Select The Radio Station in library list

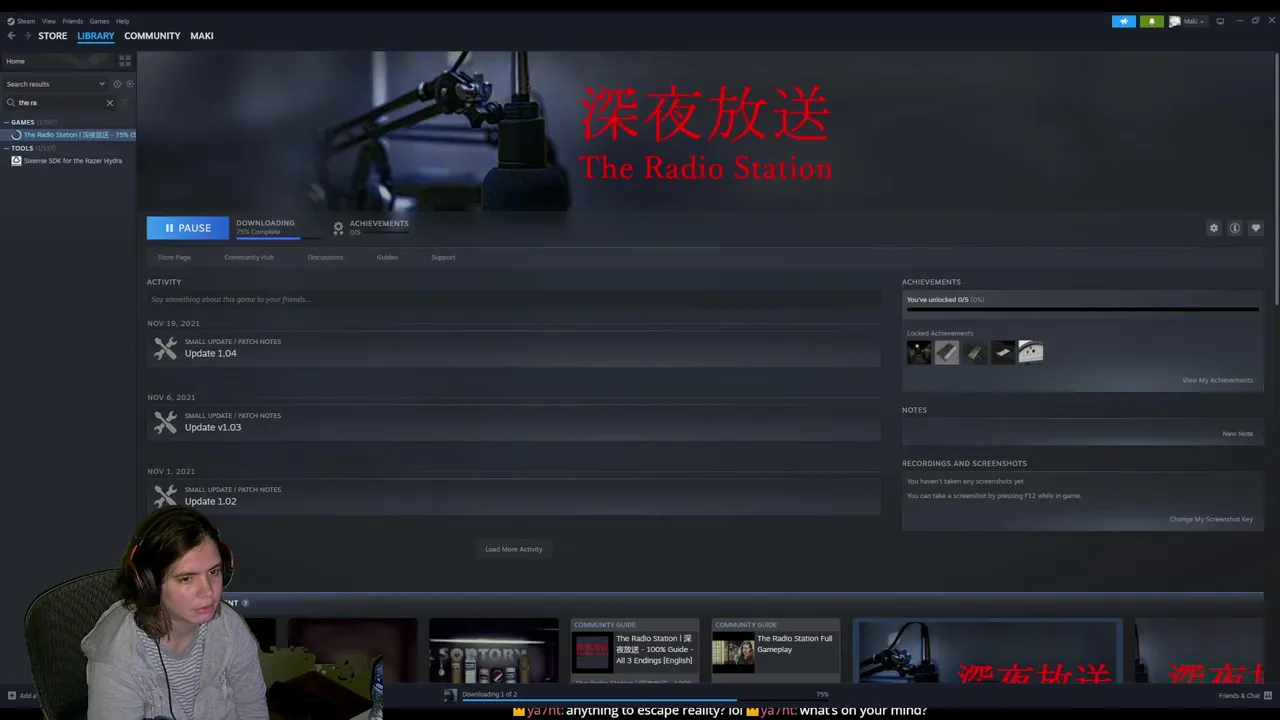(70, 135)
